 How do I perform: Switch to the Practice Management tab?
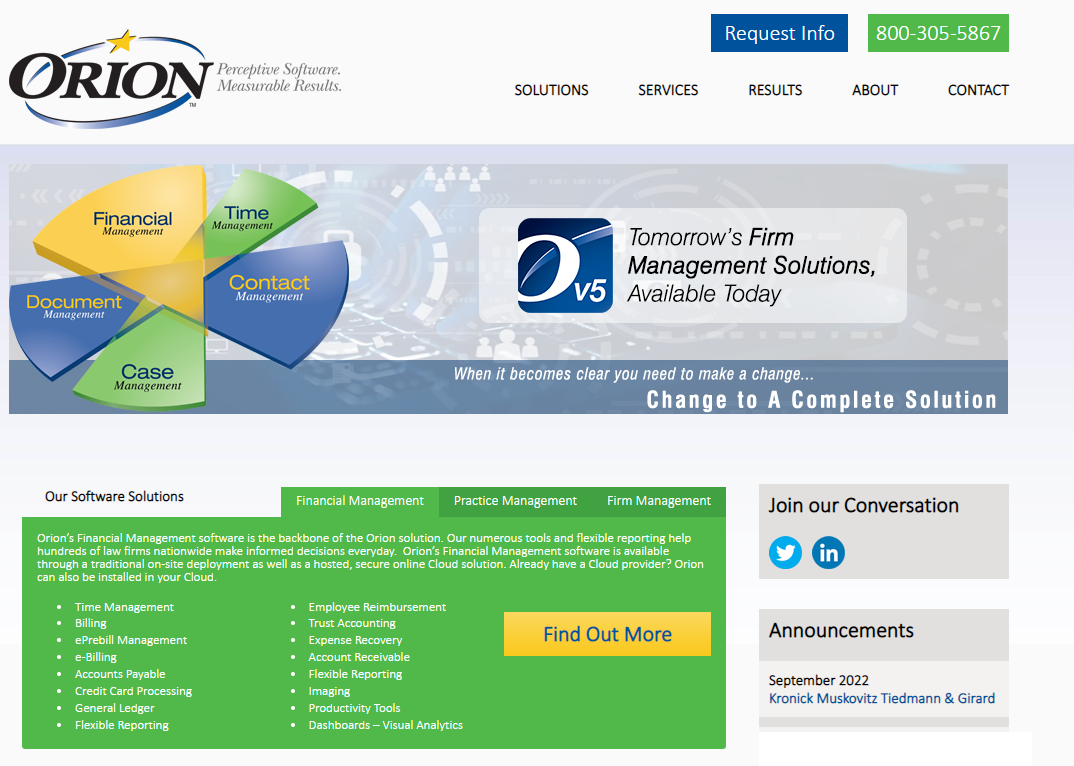(515, 501)
